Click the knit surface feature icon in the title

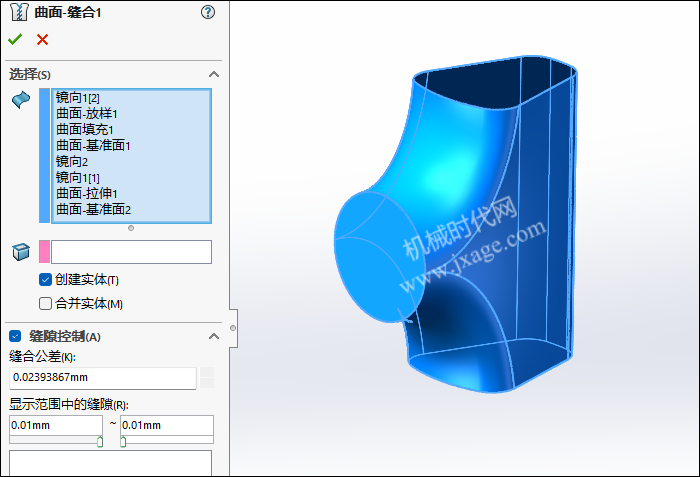tap(17, 12)
